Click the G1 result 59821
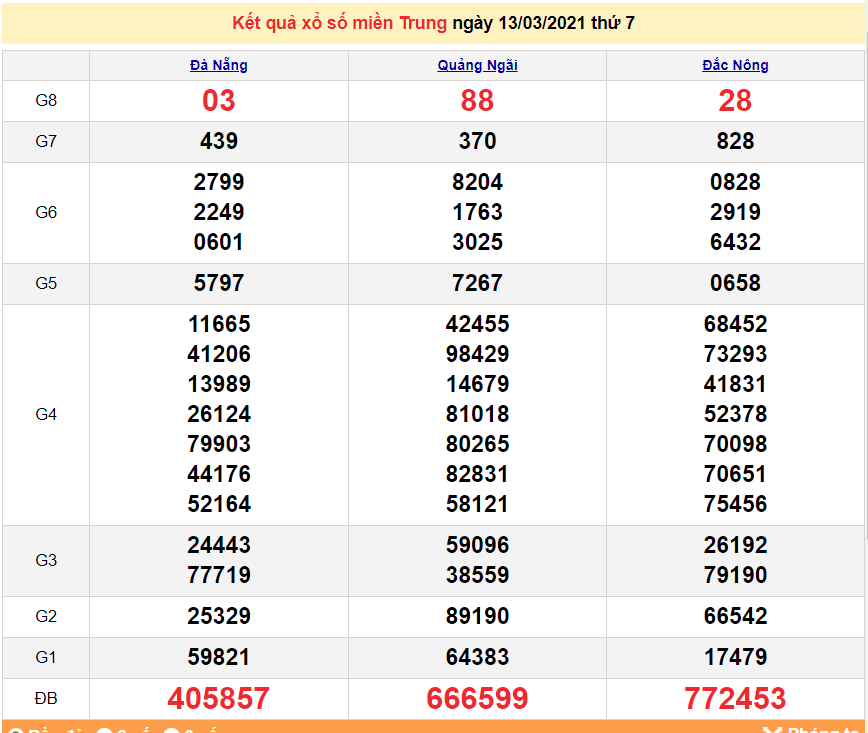 (x=218, y=657)
